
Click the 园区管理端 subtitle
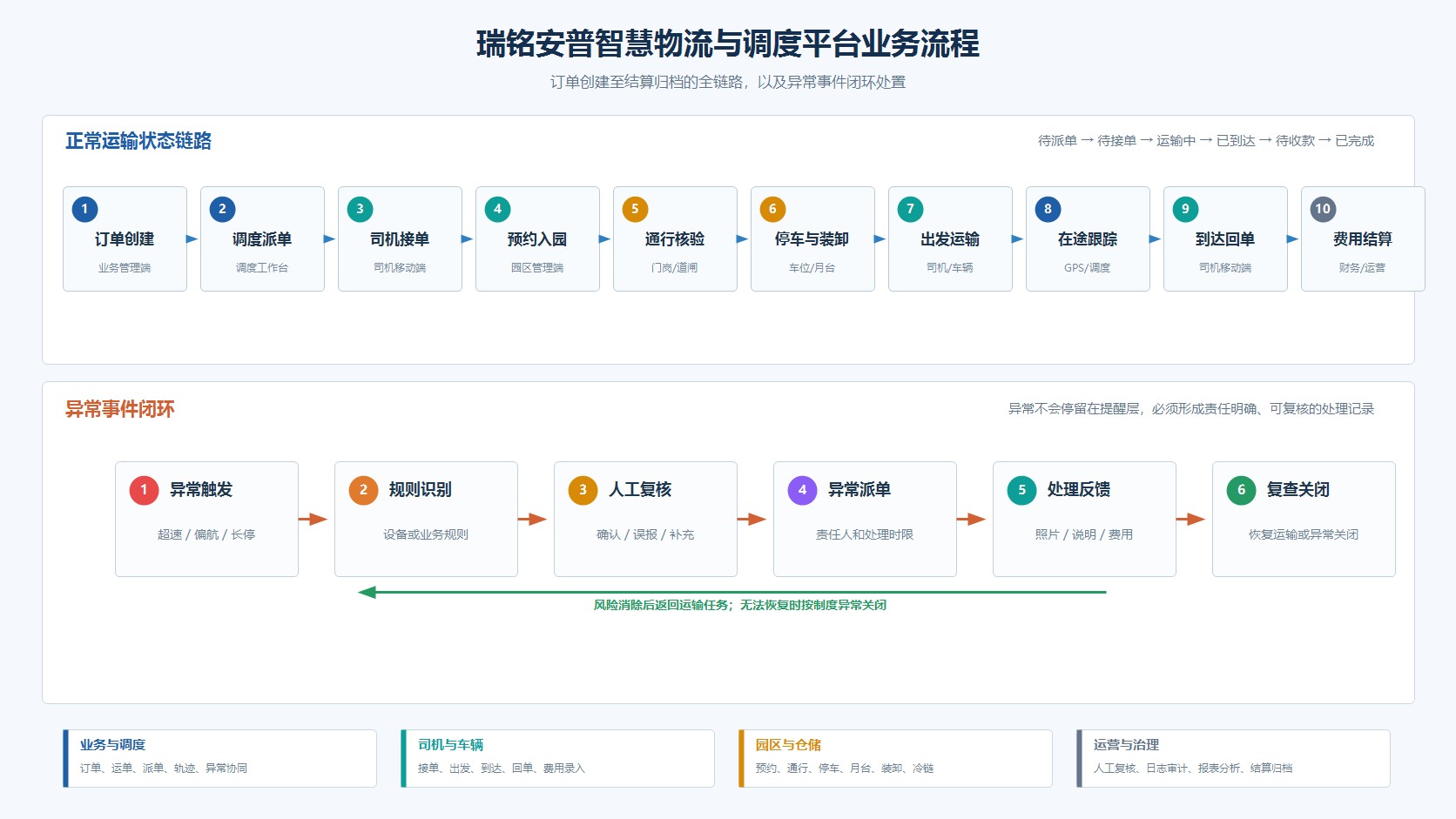pyautogui.click(x=537, y=268)
